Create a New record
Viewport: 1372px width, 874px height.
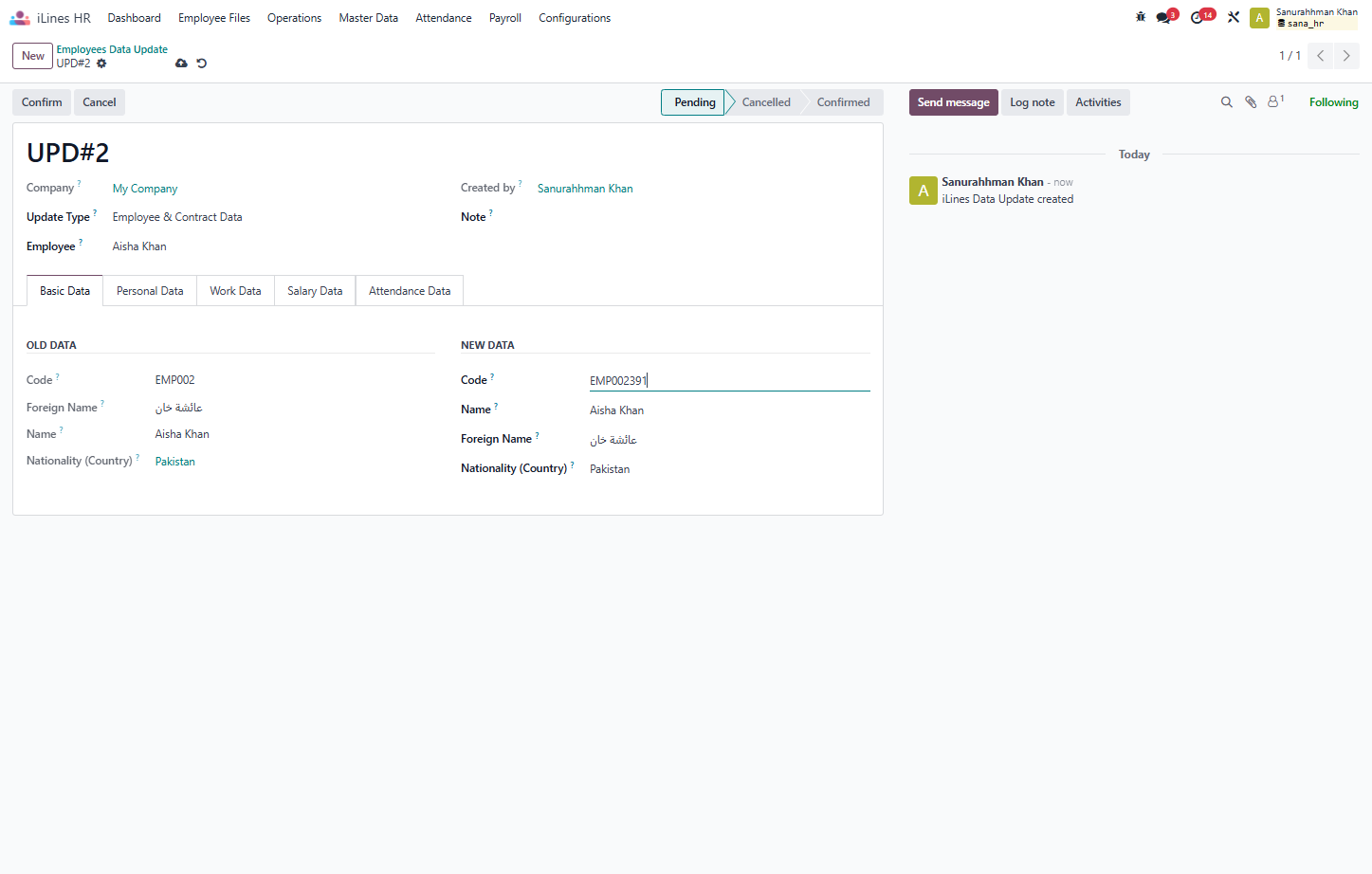tap(33, 56)
